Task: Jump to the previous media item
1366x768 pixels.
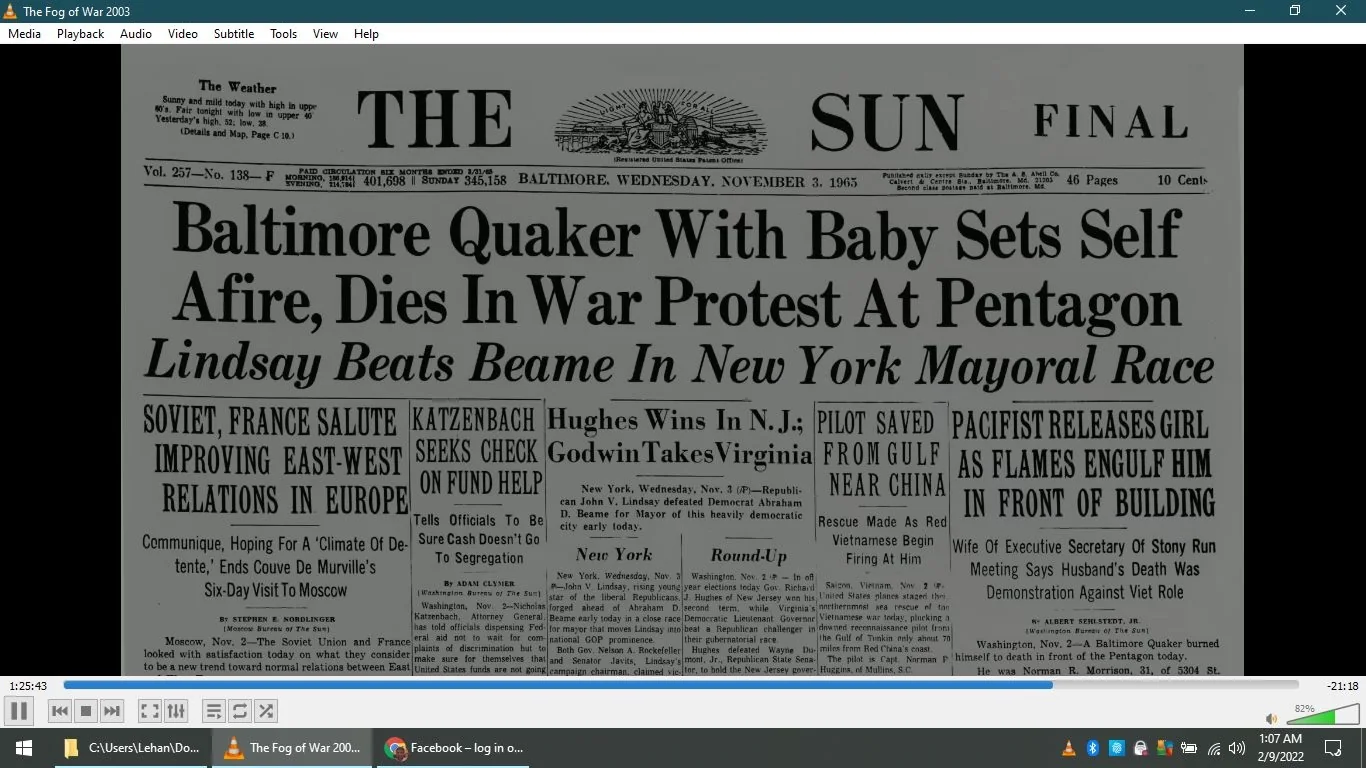Action: tap(60, 711)
